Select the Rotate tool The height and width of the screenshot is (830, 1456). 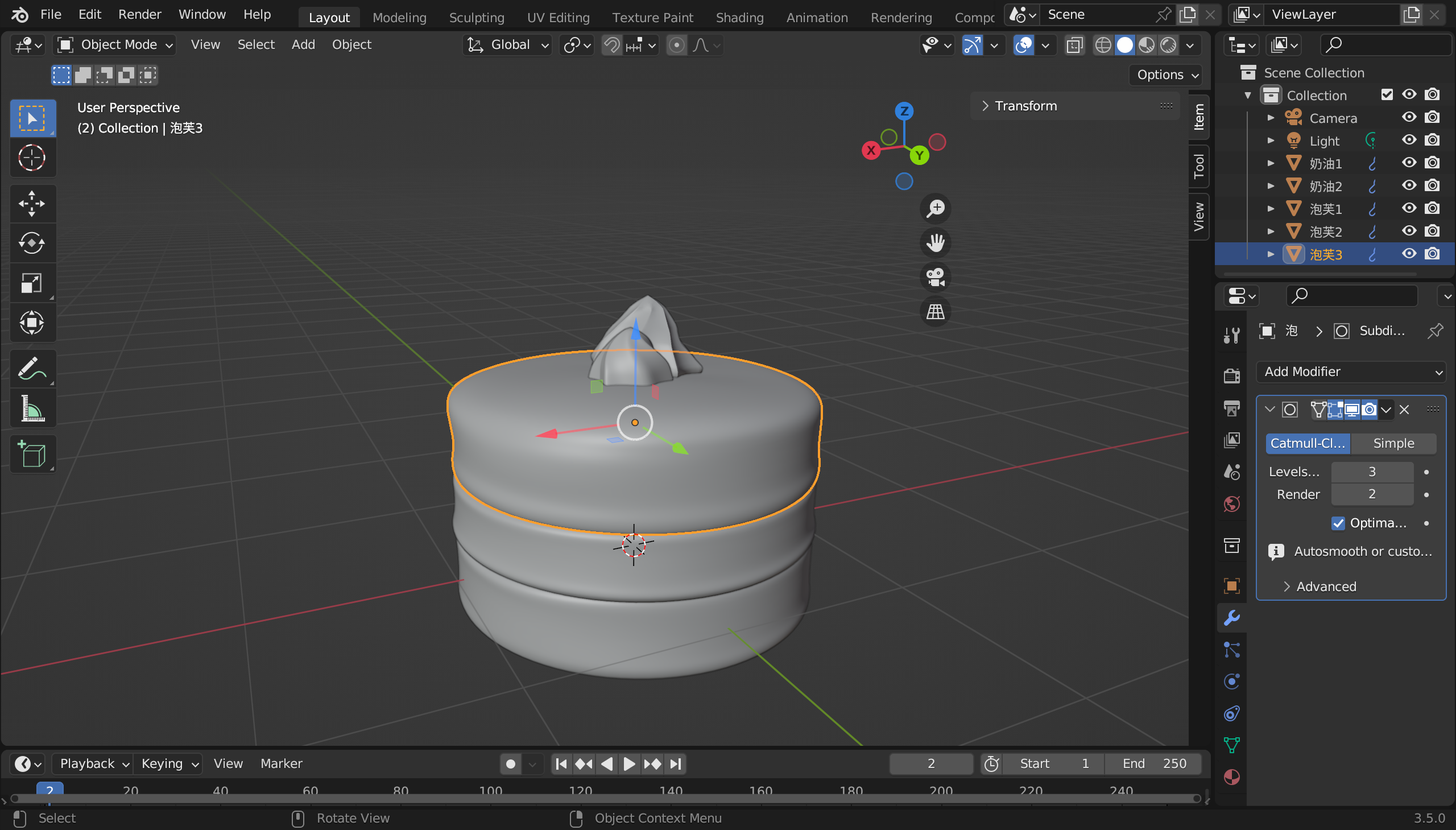pos(32,243)
